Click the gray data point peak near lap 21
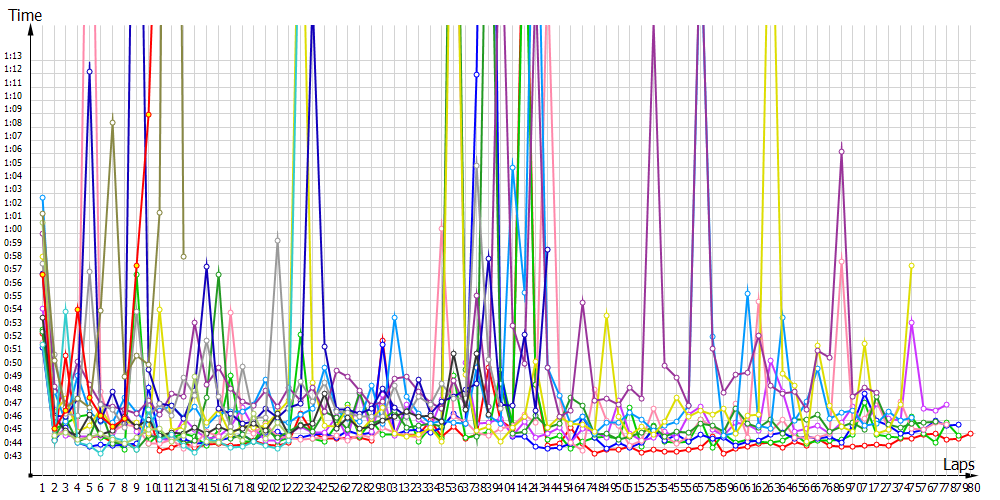This screenshot has height=500, width=1000. pyautogui.click(x=277, y=241)
